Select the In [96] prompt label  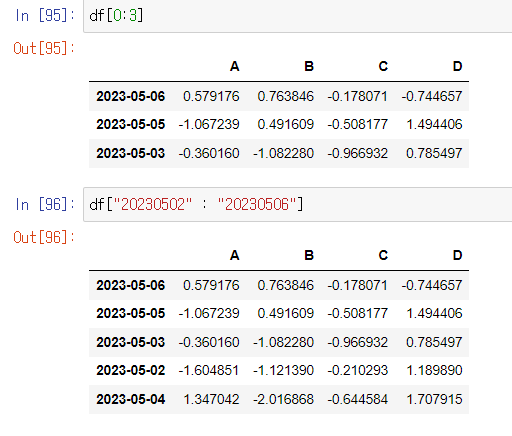pos(45,204)
